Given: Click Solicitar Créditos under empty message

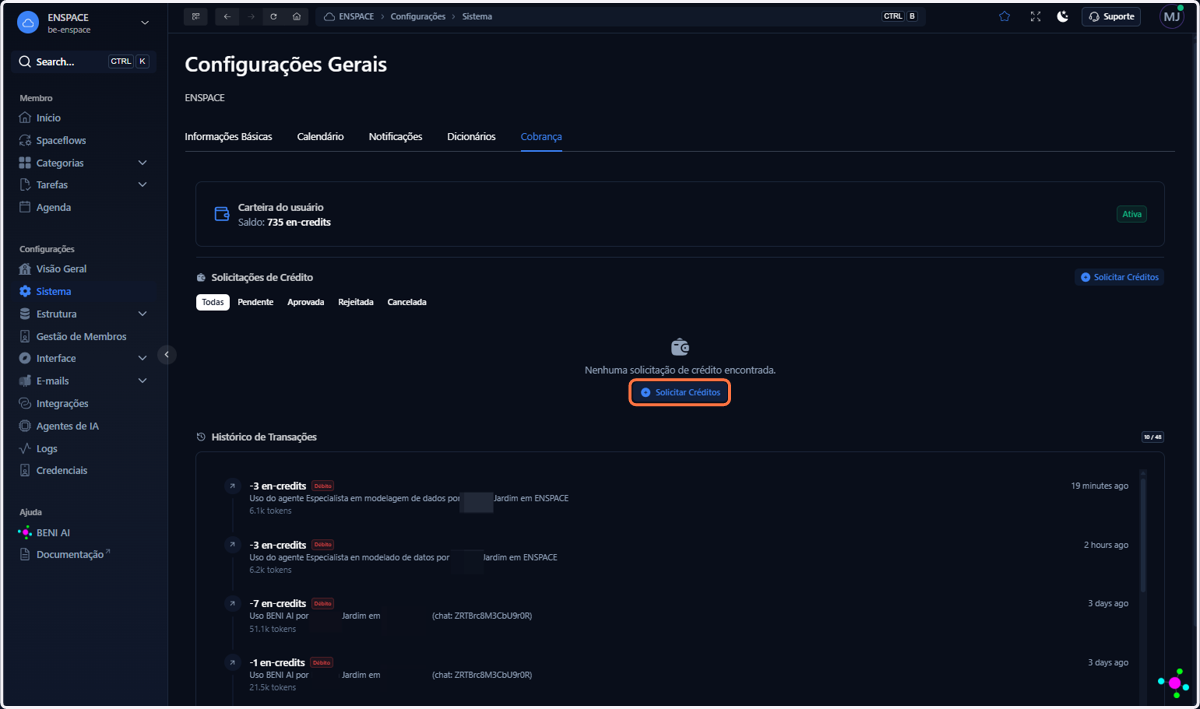Looking at the screenshot, I should tap(680, 393).
